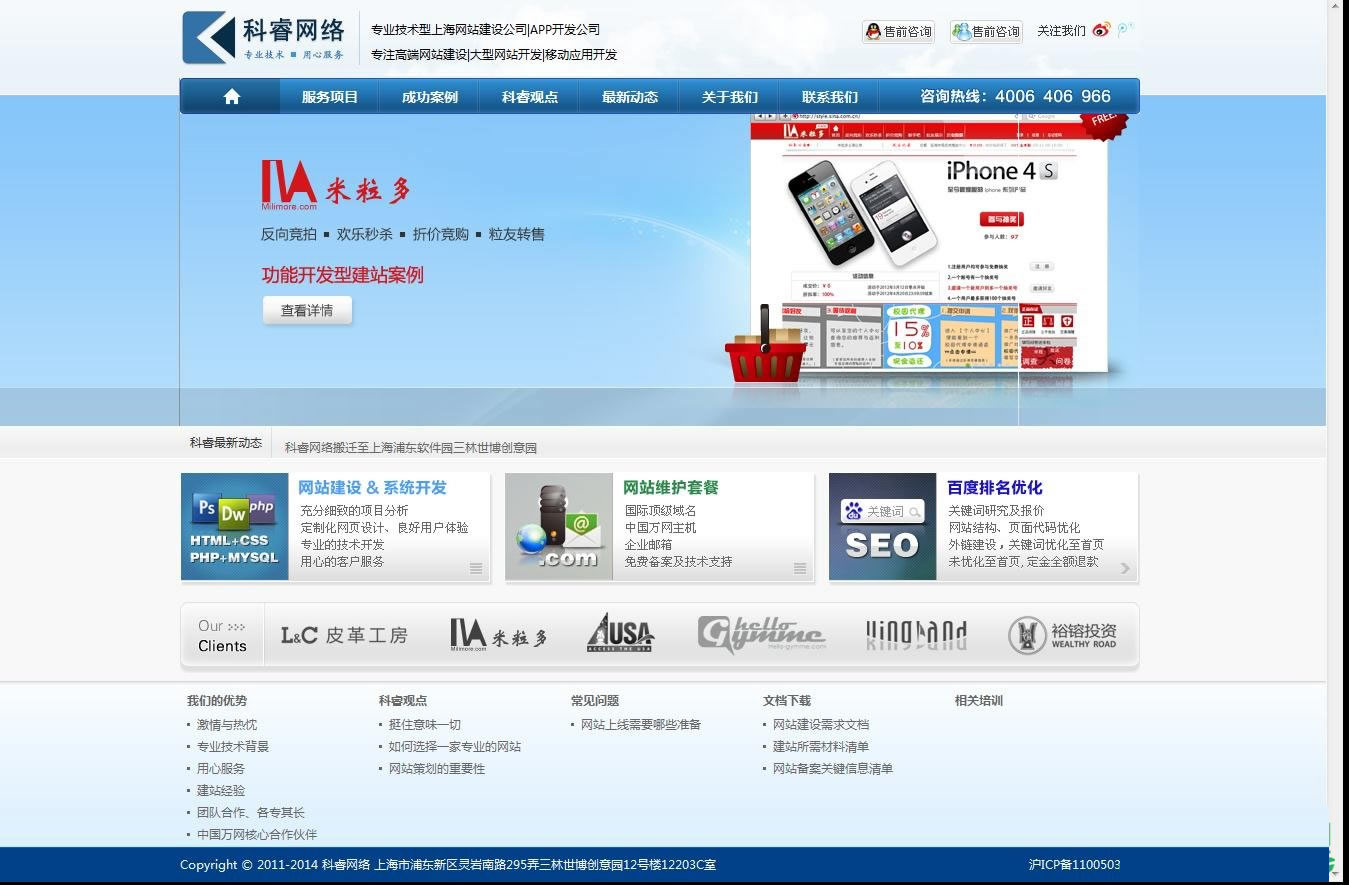Click the 沪ICP备1100503 footer link
1349x885 pixels.
tap(1074, 864)
